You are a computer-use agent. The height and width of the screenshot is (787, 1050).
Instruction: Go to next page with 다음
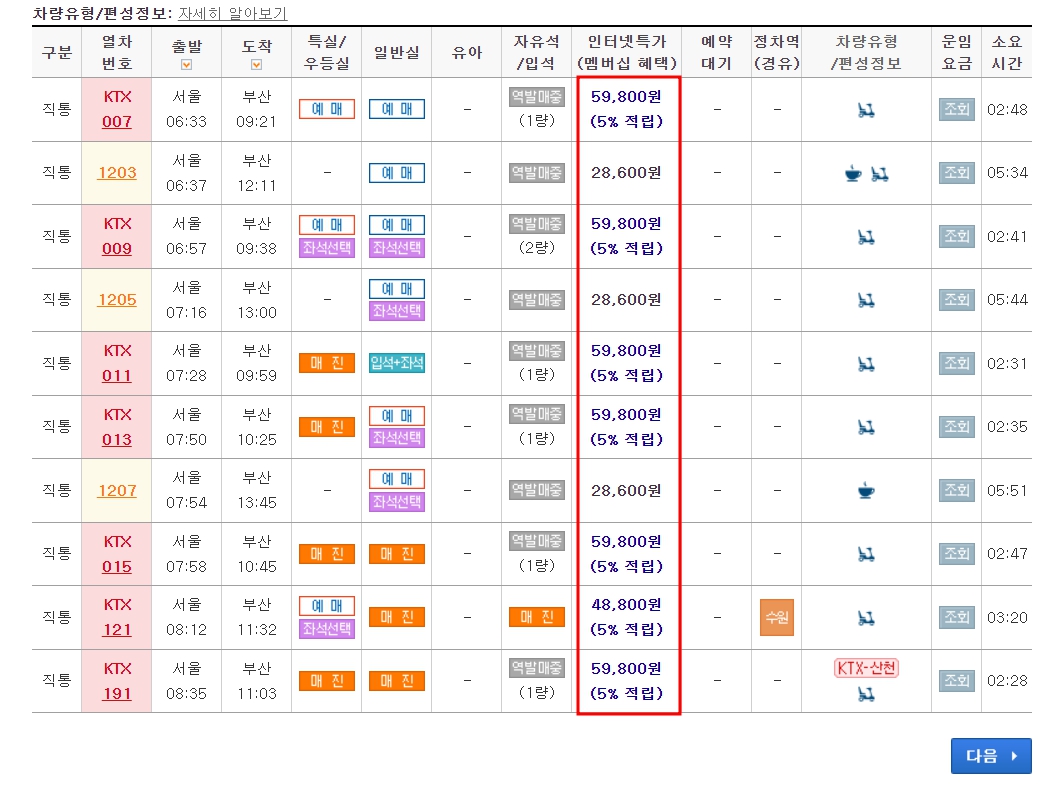[991, 756]
